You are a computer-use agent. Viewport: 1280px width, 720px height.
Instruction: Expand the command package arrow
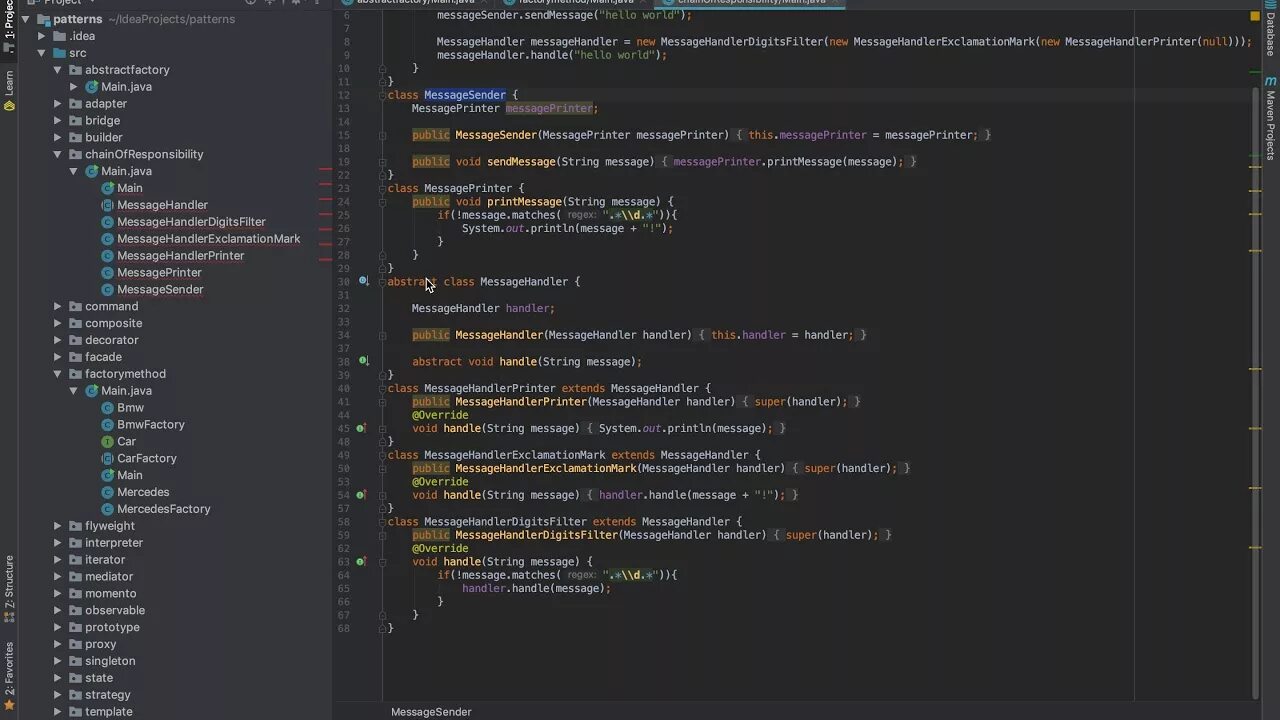[58, 307]
